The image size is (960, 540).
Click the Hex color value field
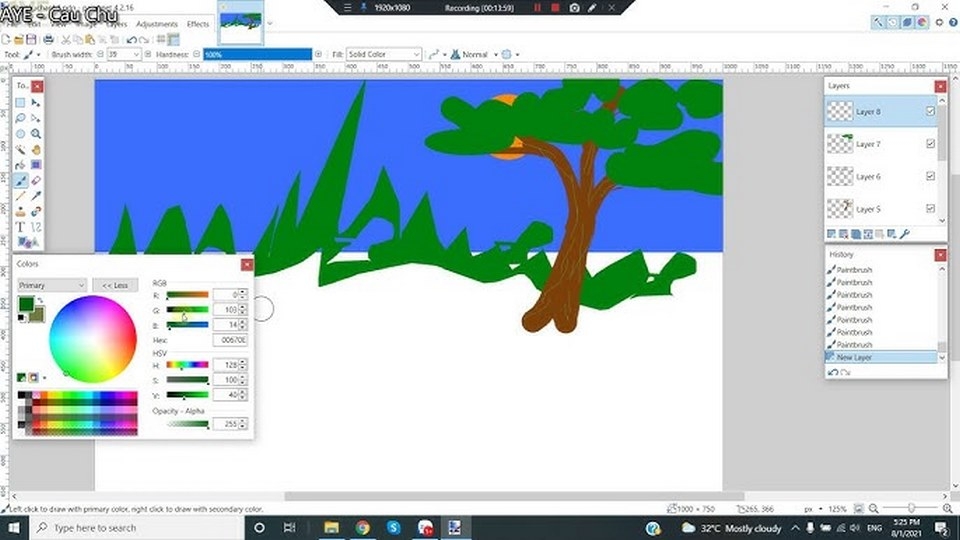(230, 340)
